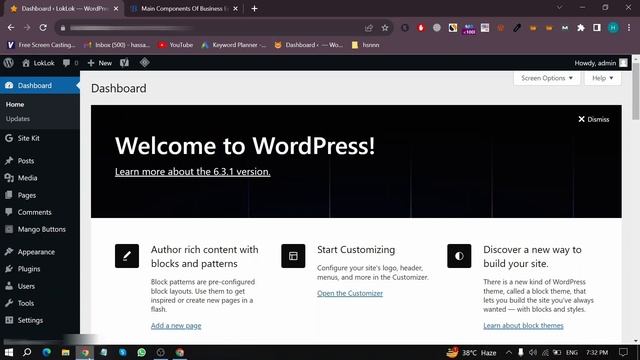Screen dimensions: 640x360
Task: Open weather widget showing 38°C Haze
Action: click(x=471, y=352)
